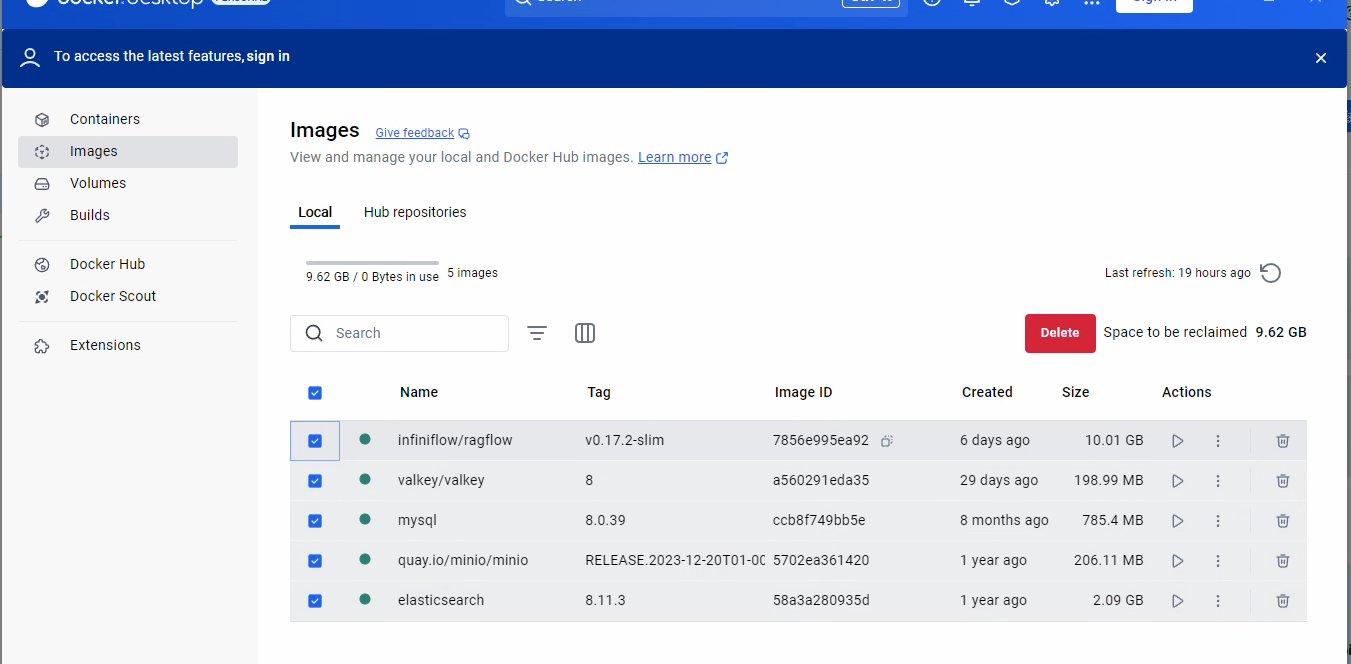
Task: Sort by the Size column header
Action: coord(1076,392)
